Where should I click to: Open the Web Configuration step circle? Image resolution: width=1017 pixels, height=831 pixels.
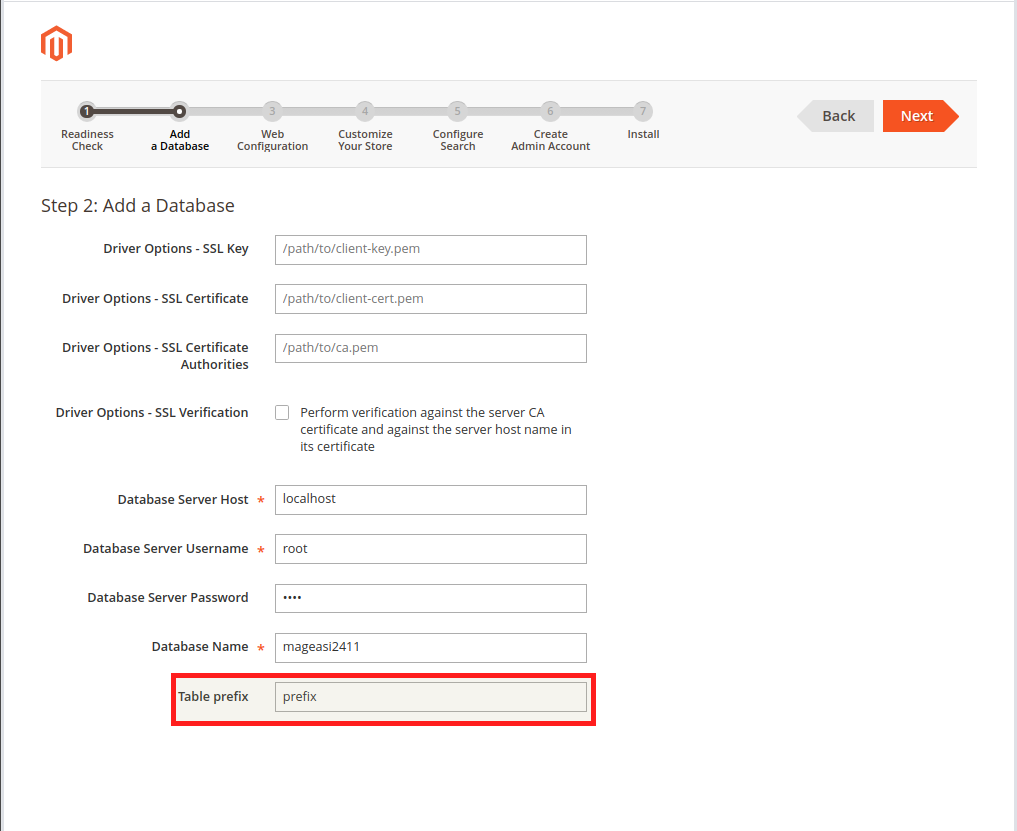[x=272, y=112]
